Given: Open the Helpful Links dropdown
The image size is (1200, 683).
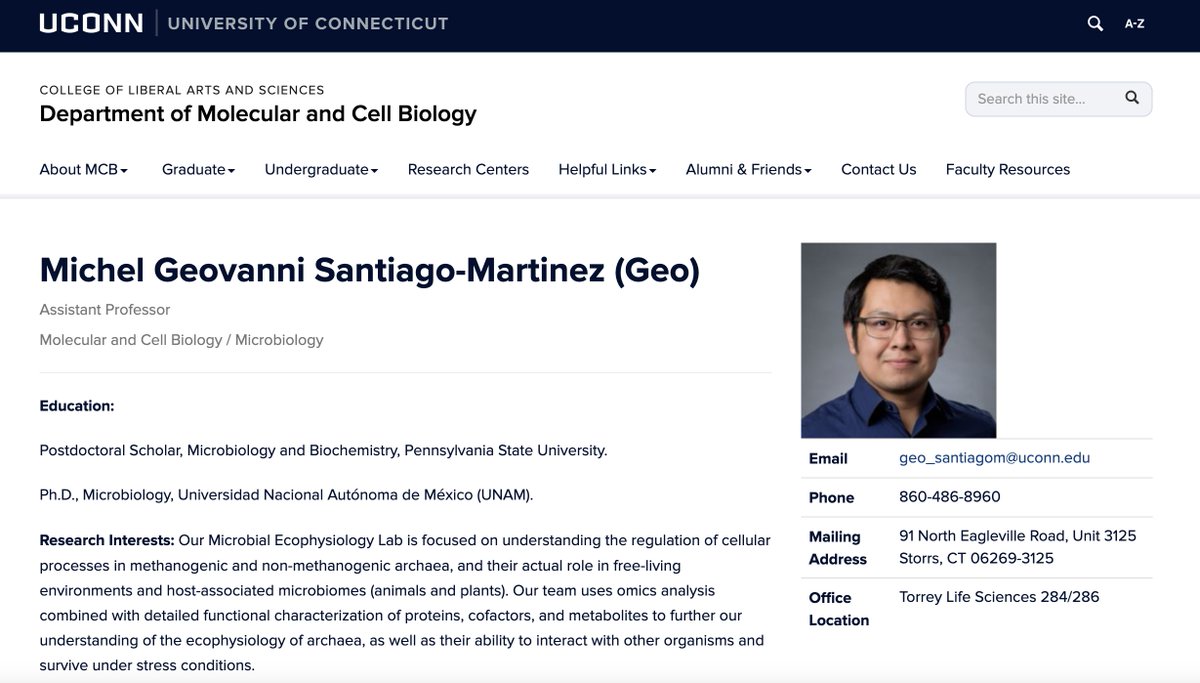Looking at the screenshot, I should (x=606, y=169).
